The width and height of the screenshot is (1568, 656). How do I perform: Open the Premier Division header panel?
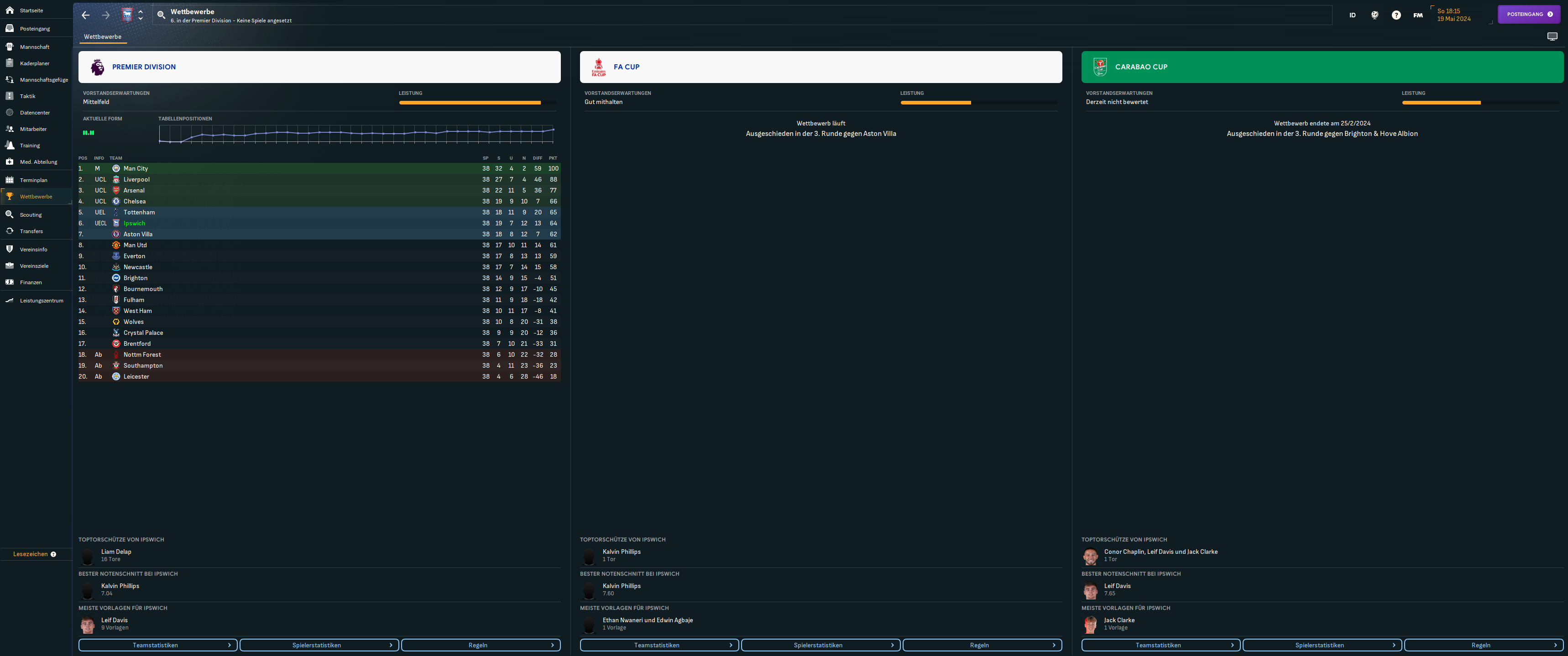tap(319, 67)
